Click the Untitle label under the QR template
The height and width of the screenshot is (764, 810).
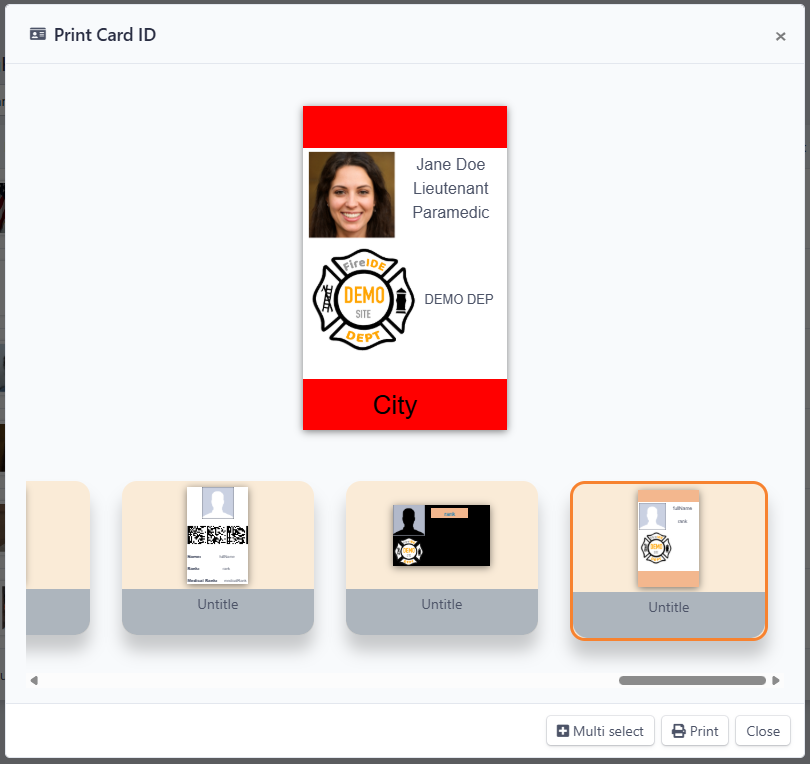217,604
